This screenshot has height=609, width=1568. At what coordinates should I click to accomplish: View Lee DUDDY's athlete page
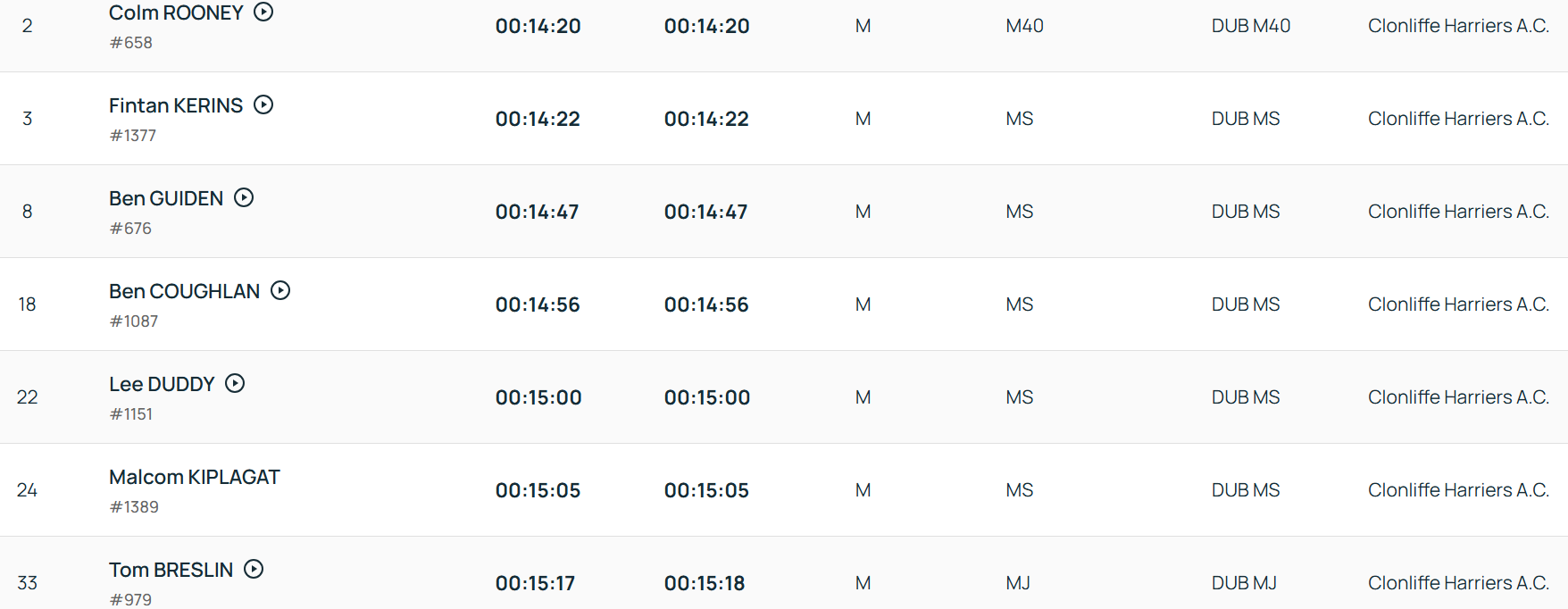tap(162, 384)
